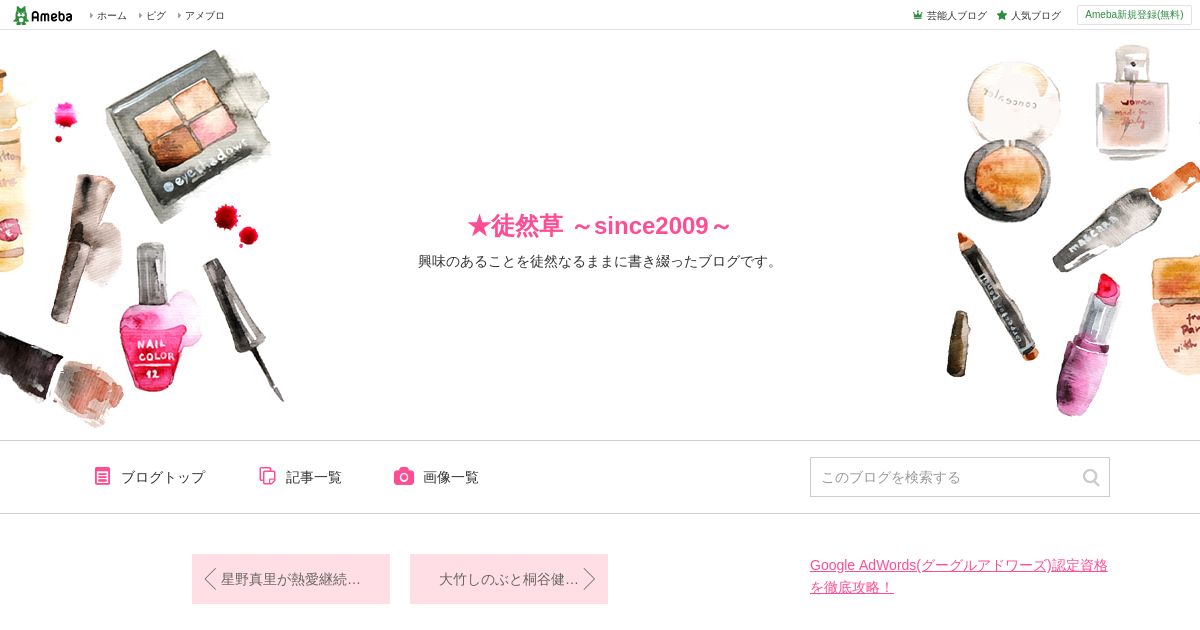The width and height of the screenshot is (1200, 630).
Task: Click the Ameba新規登録(無料) button
Action: coord(1134,15)
